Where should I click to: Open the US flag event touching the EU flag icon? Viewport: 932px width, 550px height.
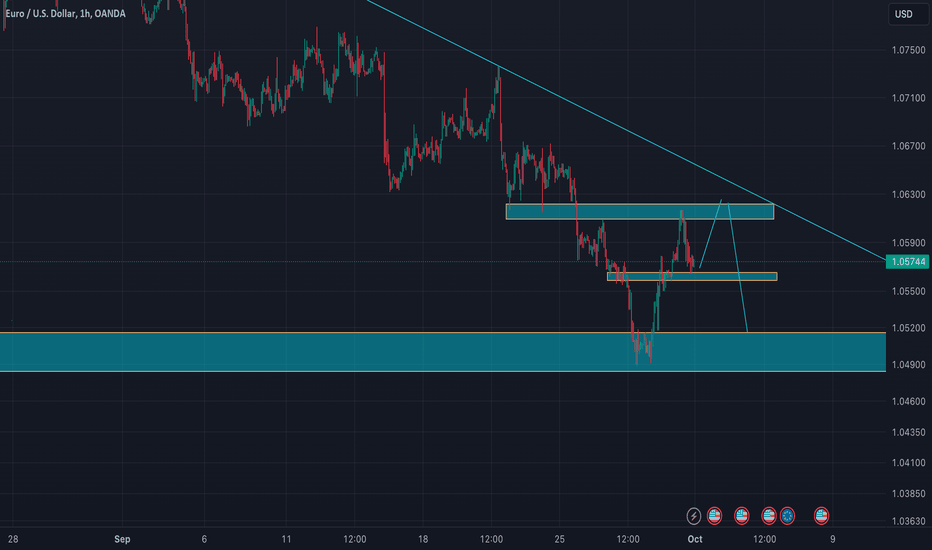(x=769, y=516)
